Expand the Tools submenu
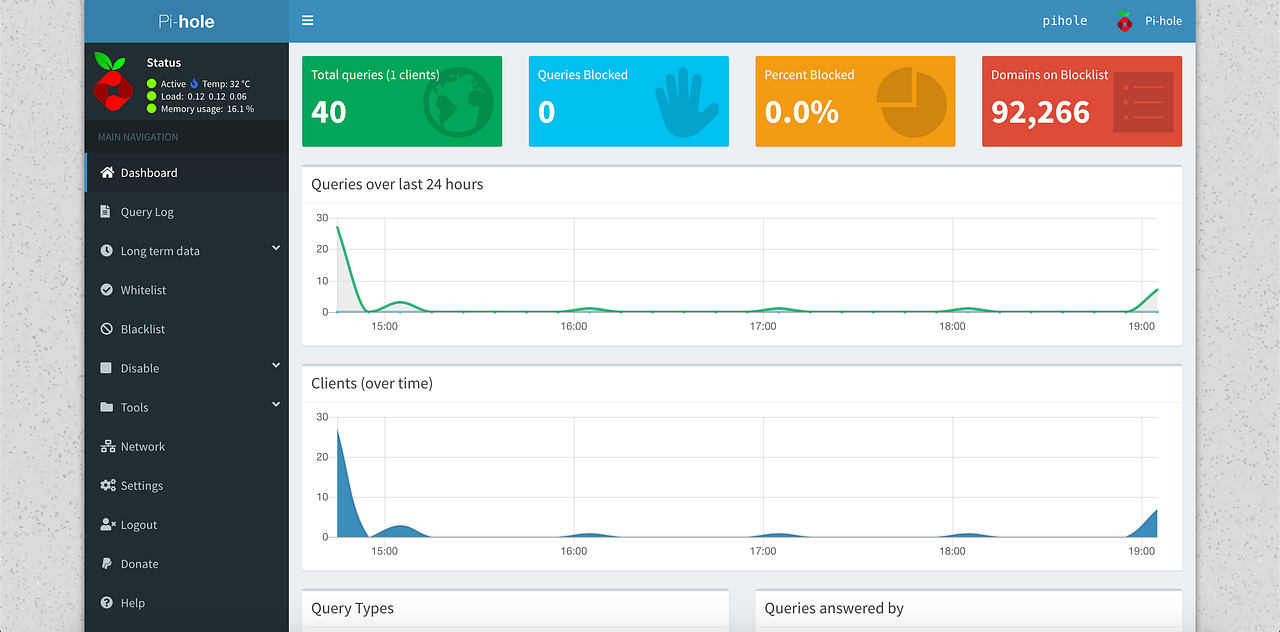The image size is (1280, 632). [x=275, y=404]
